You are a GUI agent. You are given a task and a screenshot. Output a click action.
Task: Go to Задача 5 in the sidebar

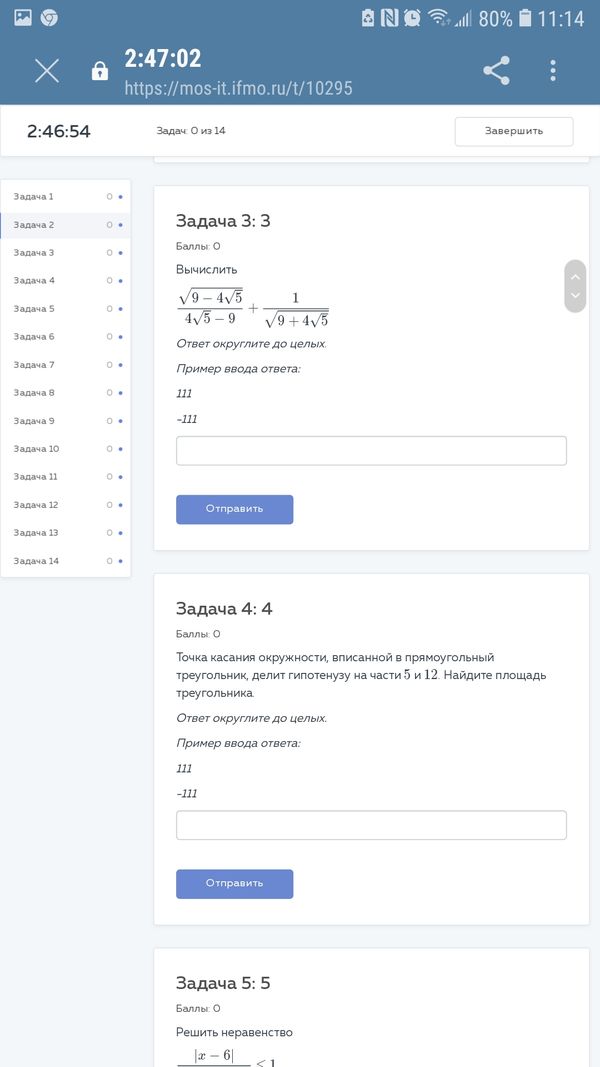click(x=34, y=309)
